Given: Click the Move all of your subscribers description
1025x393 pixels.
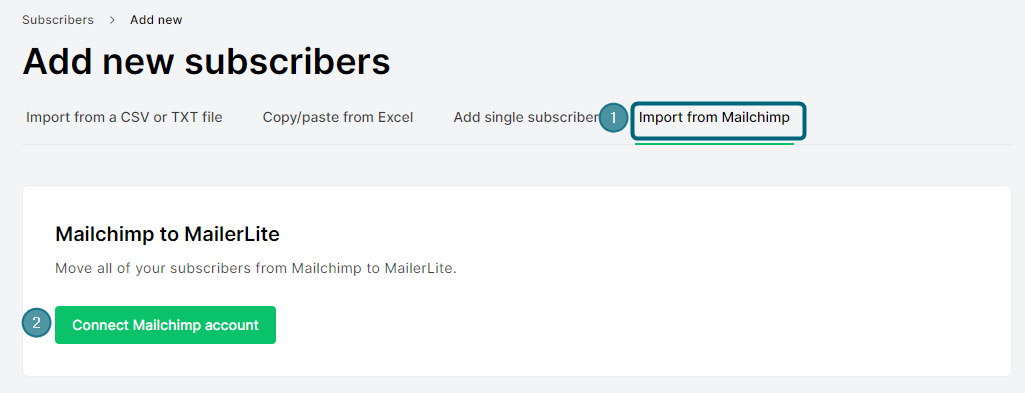Looking at the screenshot, I should [256, 269].
